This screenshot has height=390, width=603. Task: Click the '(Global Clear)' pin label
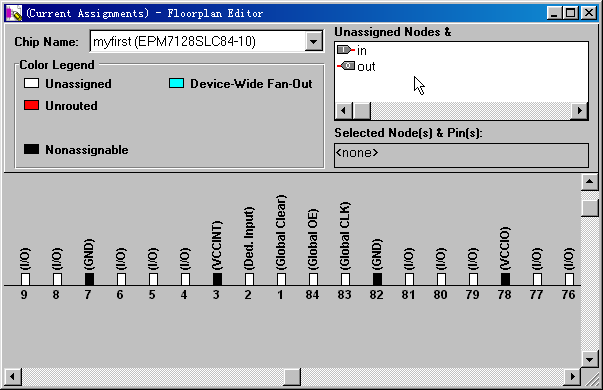click(281, 232)
